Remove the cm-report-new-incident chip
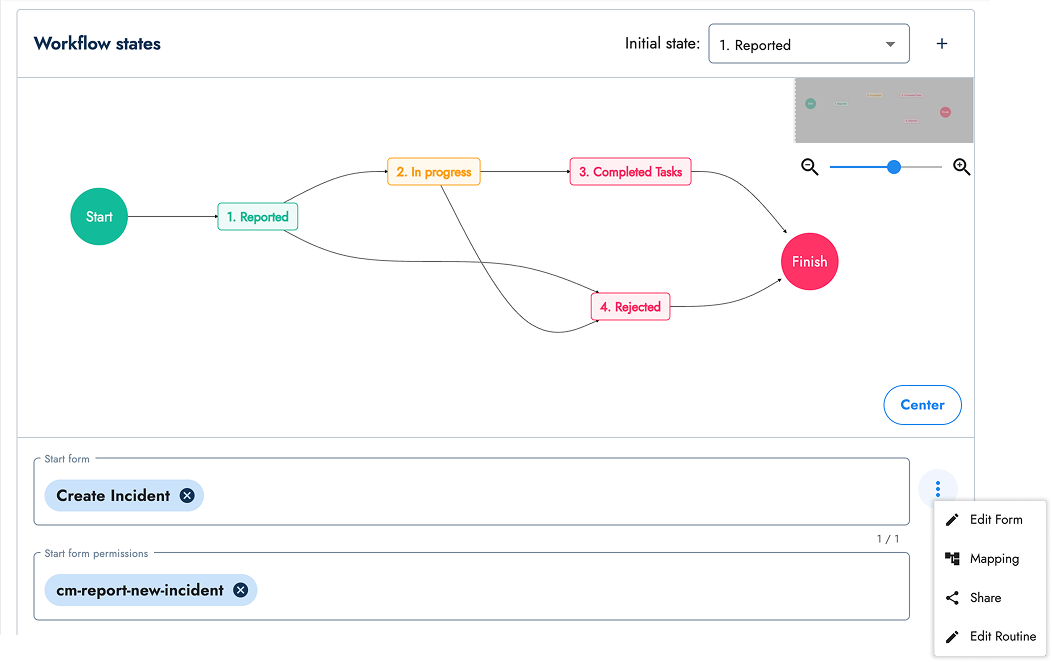1052x662 pixels. pyautogui.click(x=240, y=590)
